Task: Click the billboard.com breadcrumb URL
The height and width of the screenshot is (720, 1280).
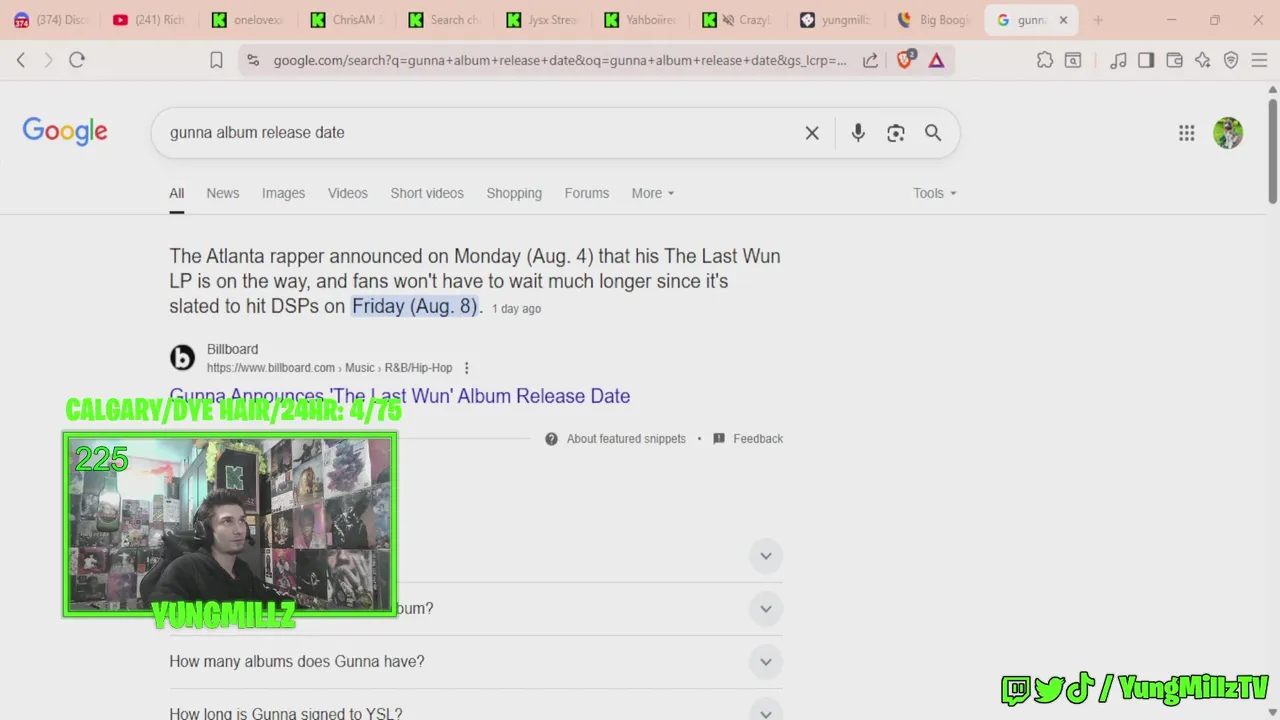Action: point(329,368)
